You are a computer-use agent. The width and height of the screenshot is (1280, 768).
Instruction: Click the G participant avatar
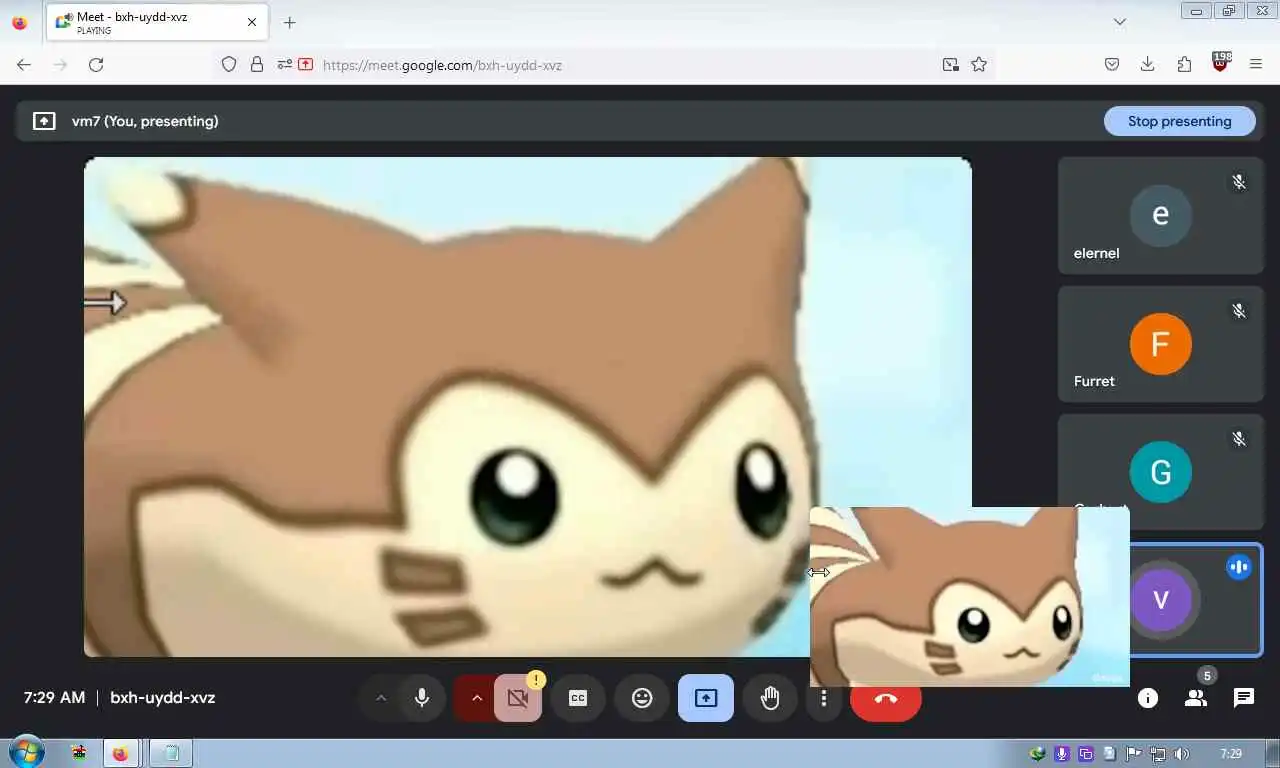(x=1161, y=472)
